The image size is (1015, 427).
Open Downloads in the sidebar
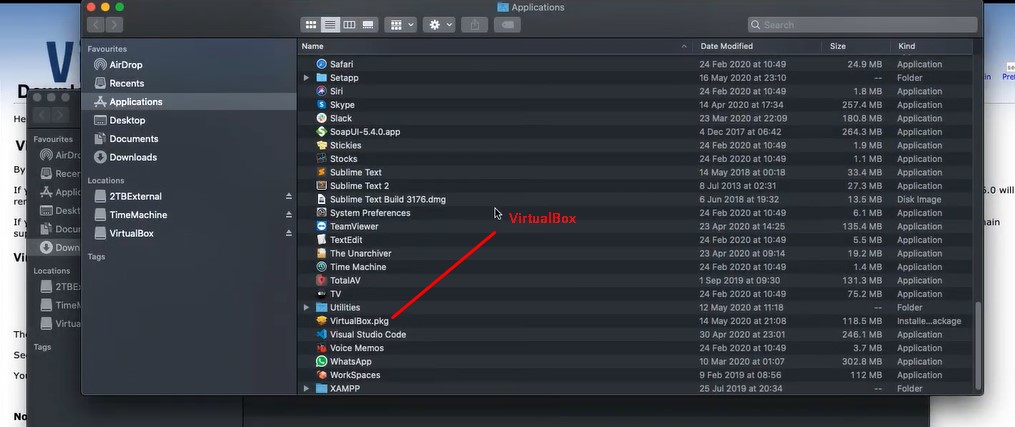189,157
